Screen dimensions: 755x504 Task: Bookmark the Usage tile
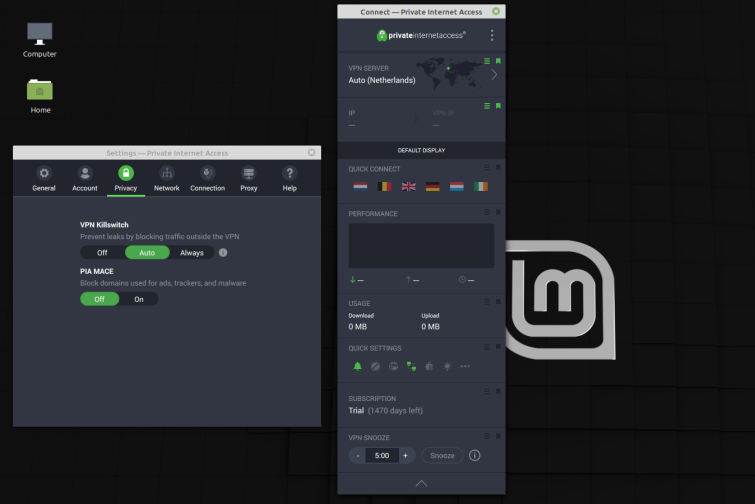pos(498,302)
